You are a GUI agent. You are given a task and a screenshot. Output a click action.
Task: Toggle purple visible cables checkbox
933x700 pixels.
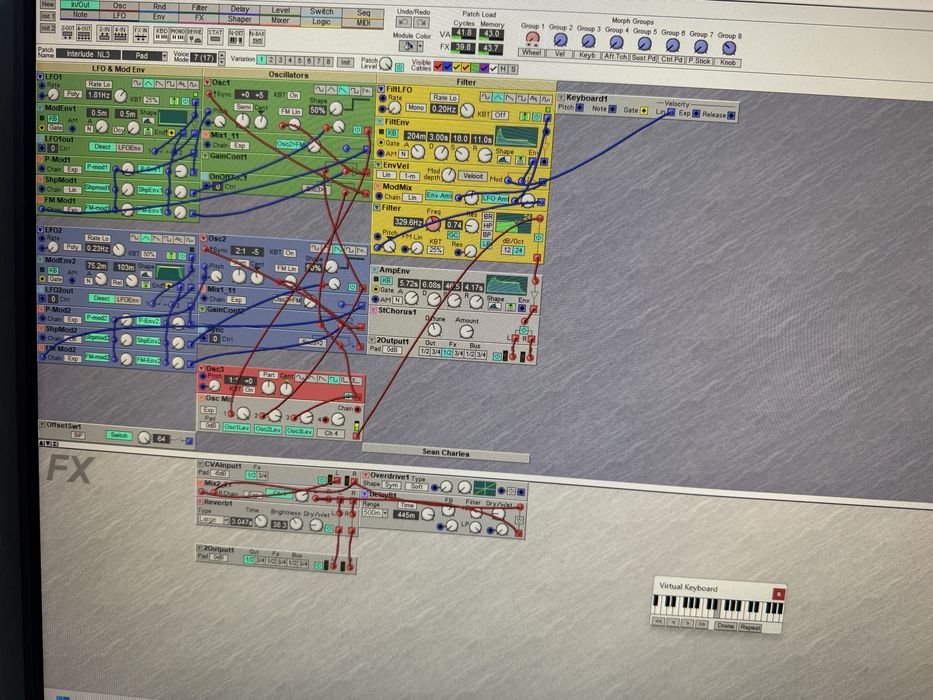pyautogui.click(x=485, y=67)
